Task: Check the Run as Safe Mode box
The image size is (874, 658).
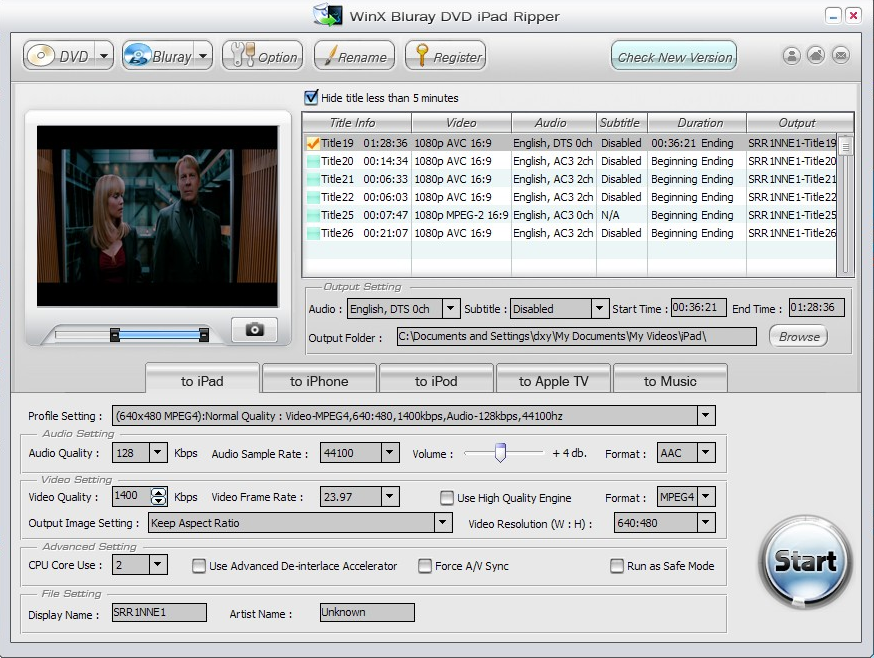Action: tap(617, 566)
